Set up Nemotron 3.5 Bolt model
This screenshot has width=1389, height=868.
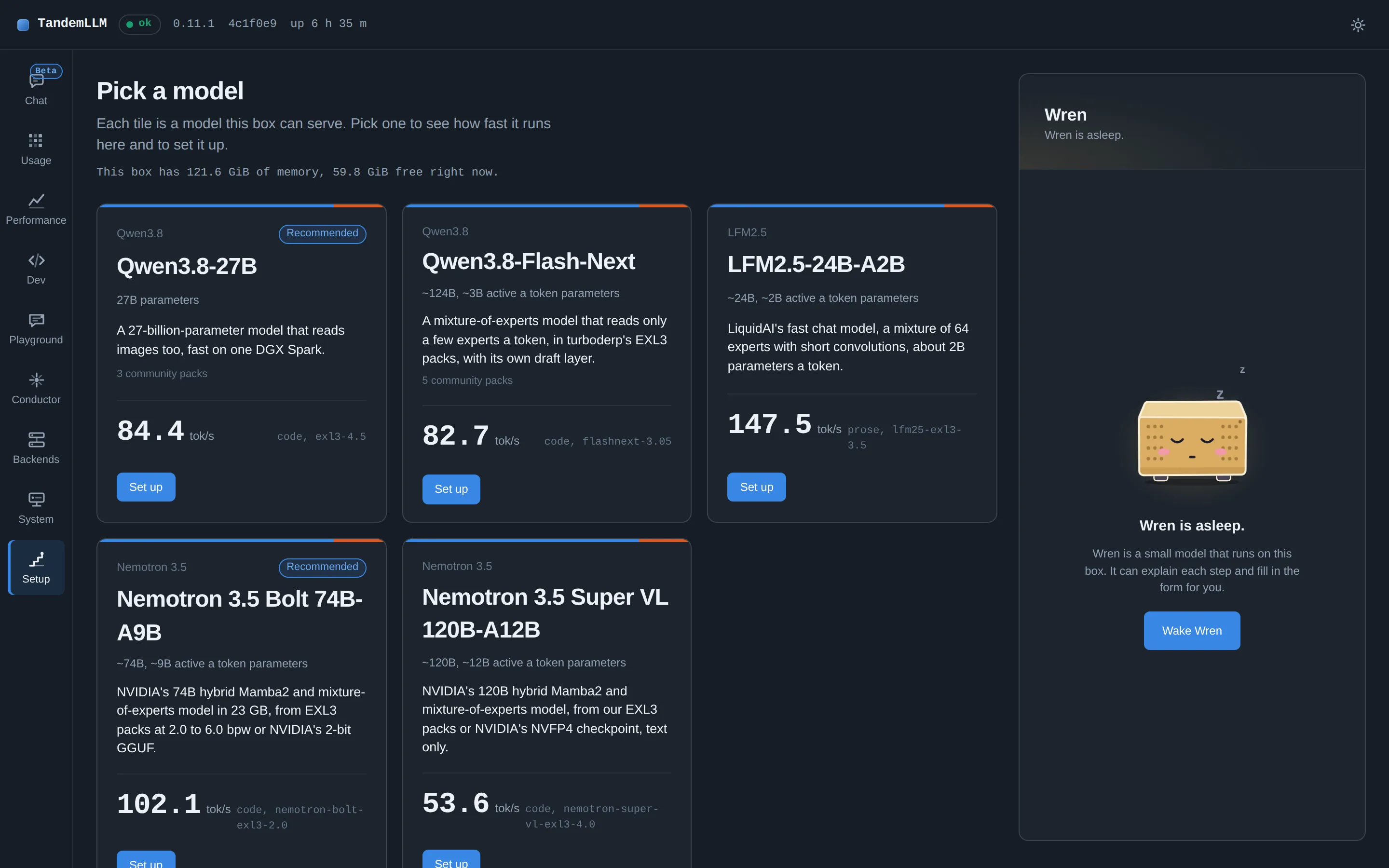pyautogui.click(x=146, y=860)
